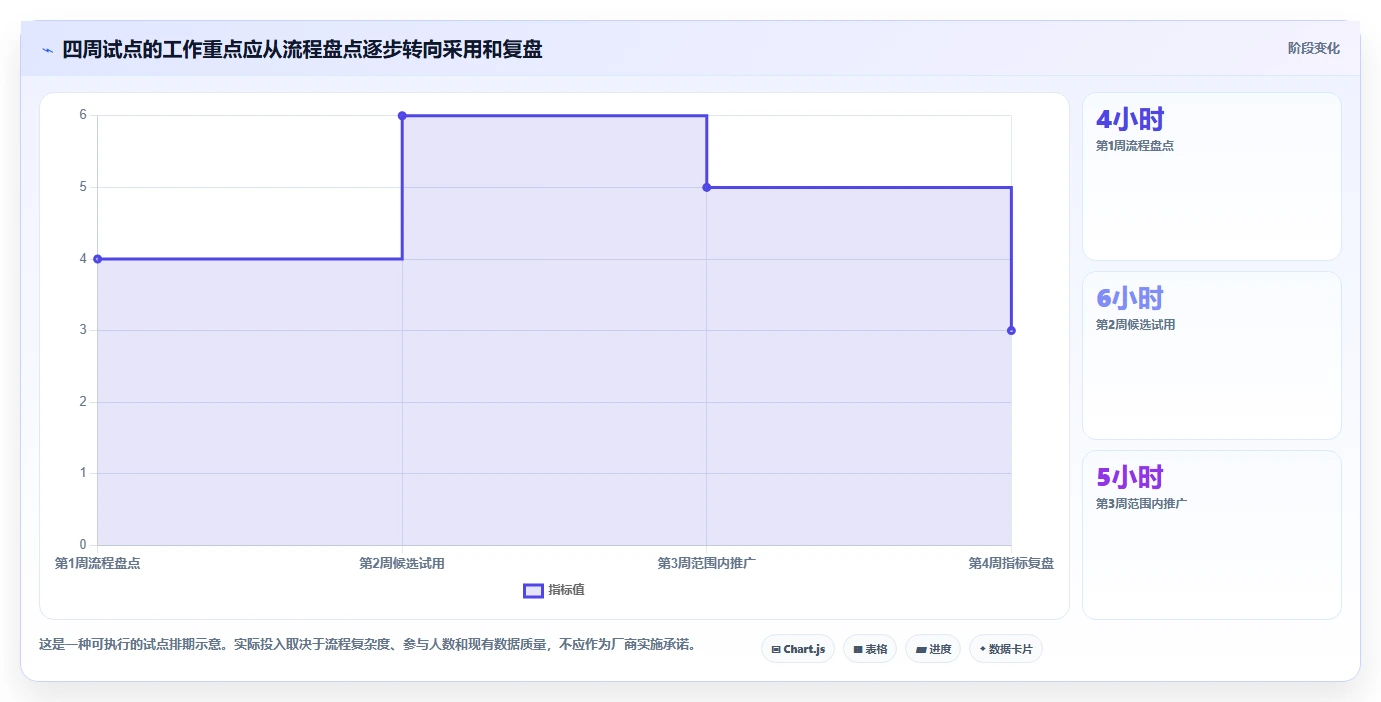Click the data point at value 6
Viewport: 1381px width, 702px height.
[x=402, y=116]
